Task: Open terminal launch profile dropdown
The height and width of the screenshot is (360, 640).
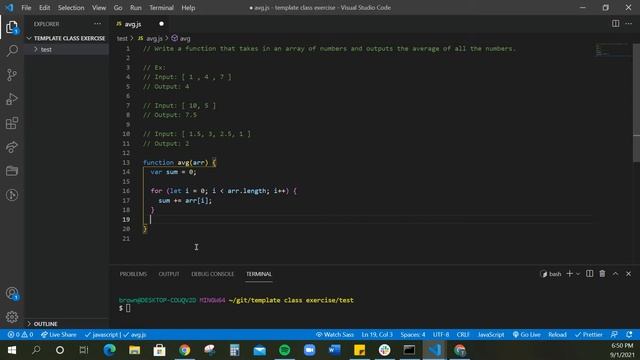Action: coord(578,274)
